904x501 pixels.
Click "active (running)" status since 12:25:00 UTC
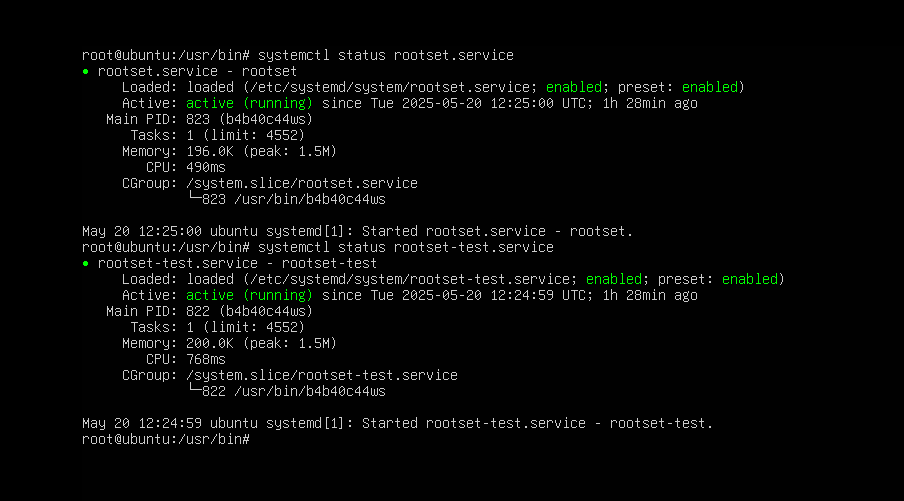tap(249, 103)
